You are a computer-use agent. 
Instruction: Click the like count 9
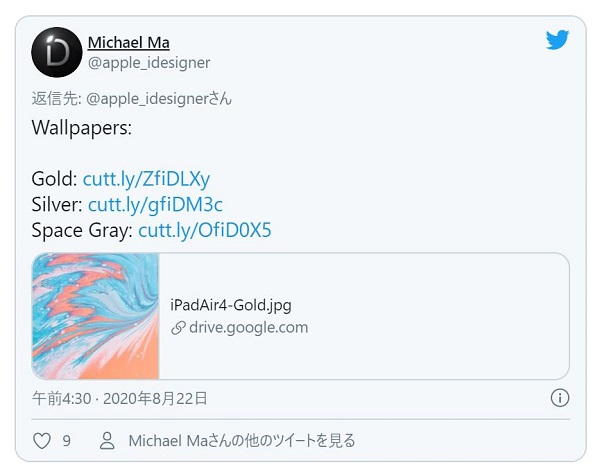[x=67, y=441]
